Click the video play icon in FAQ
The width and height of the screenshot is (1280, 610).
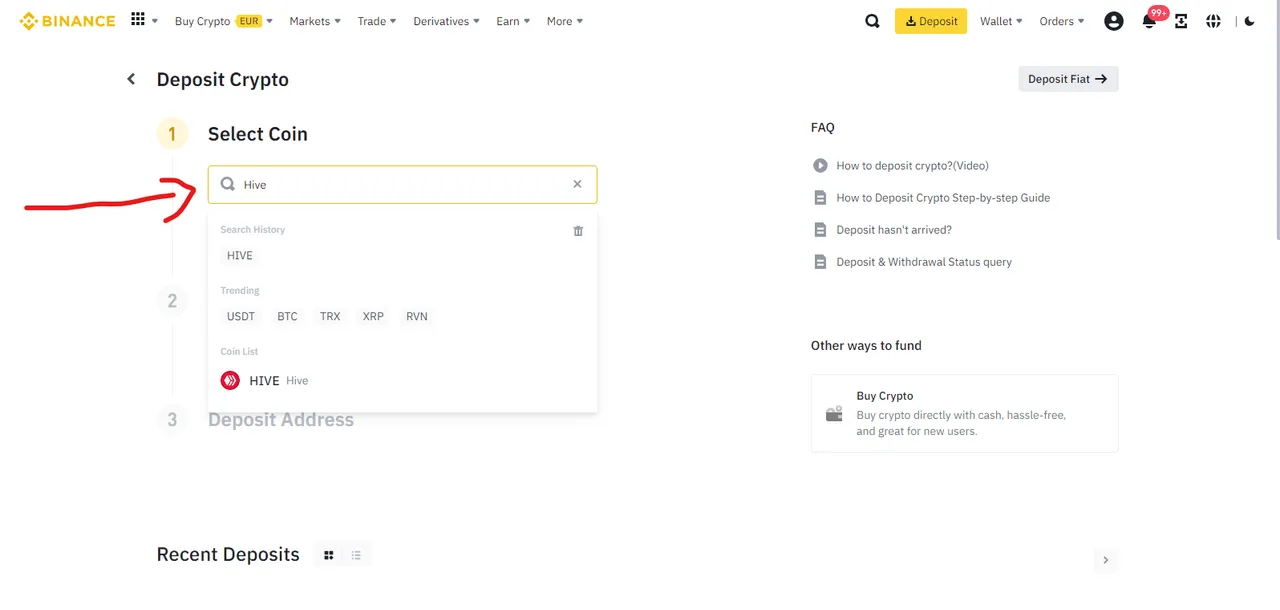tap(820, 166)
